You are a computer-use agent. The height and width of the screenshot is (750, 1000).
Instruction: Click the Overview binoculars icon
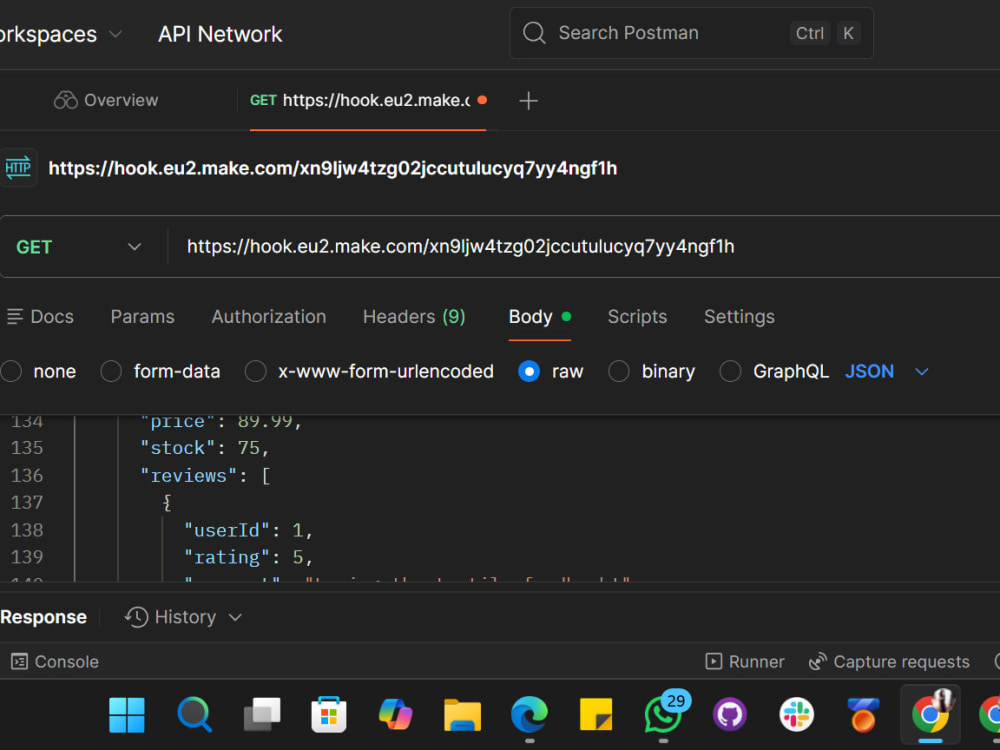coord(66,100)
